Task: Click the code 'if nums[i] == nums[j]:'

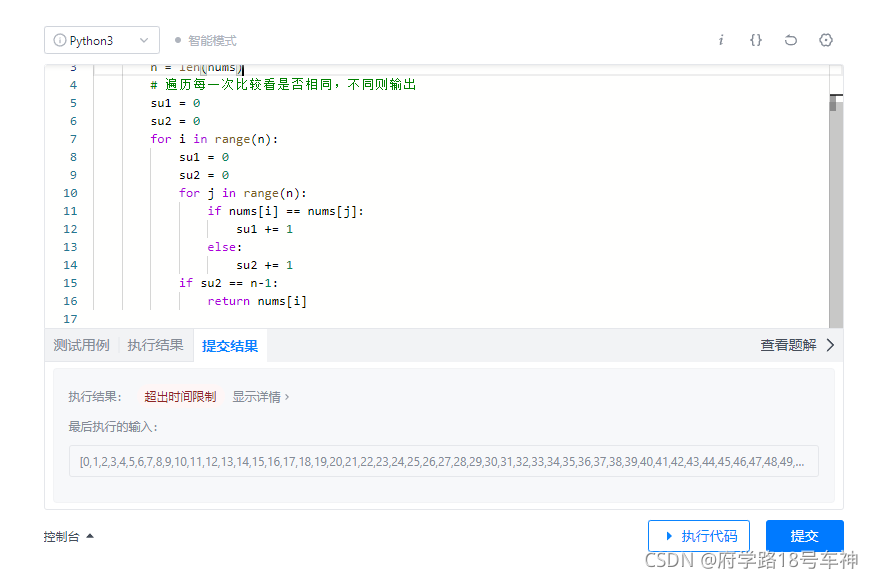Action: click(286, 211)
